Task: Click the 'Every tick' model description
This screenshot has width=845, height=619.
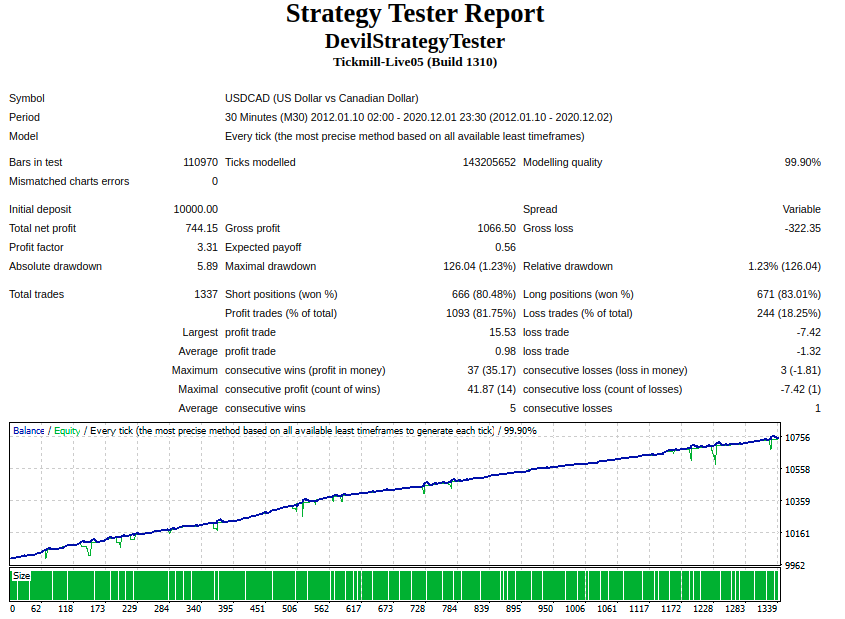Action: tap(404, 136)
